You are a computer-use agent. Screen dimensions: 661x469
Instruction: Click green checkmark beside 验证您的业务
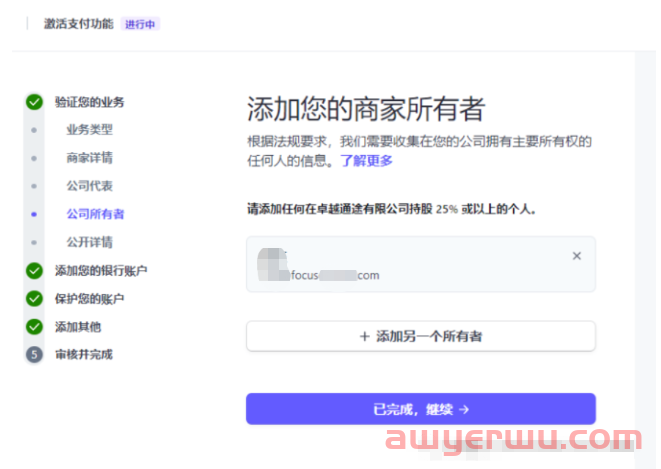(35, 102)
